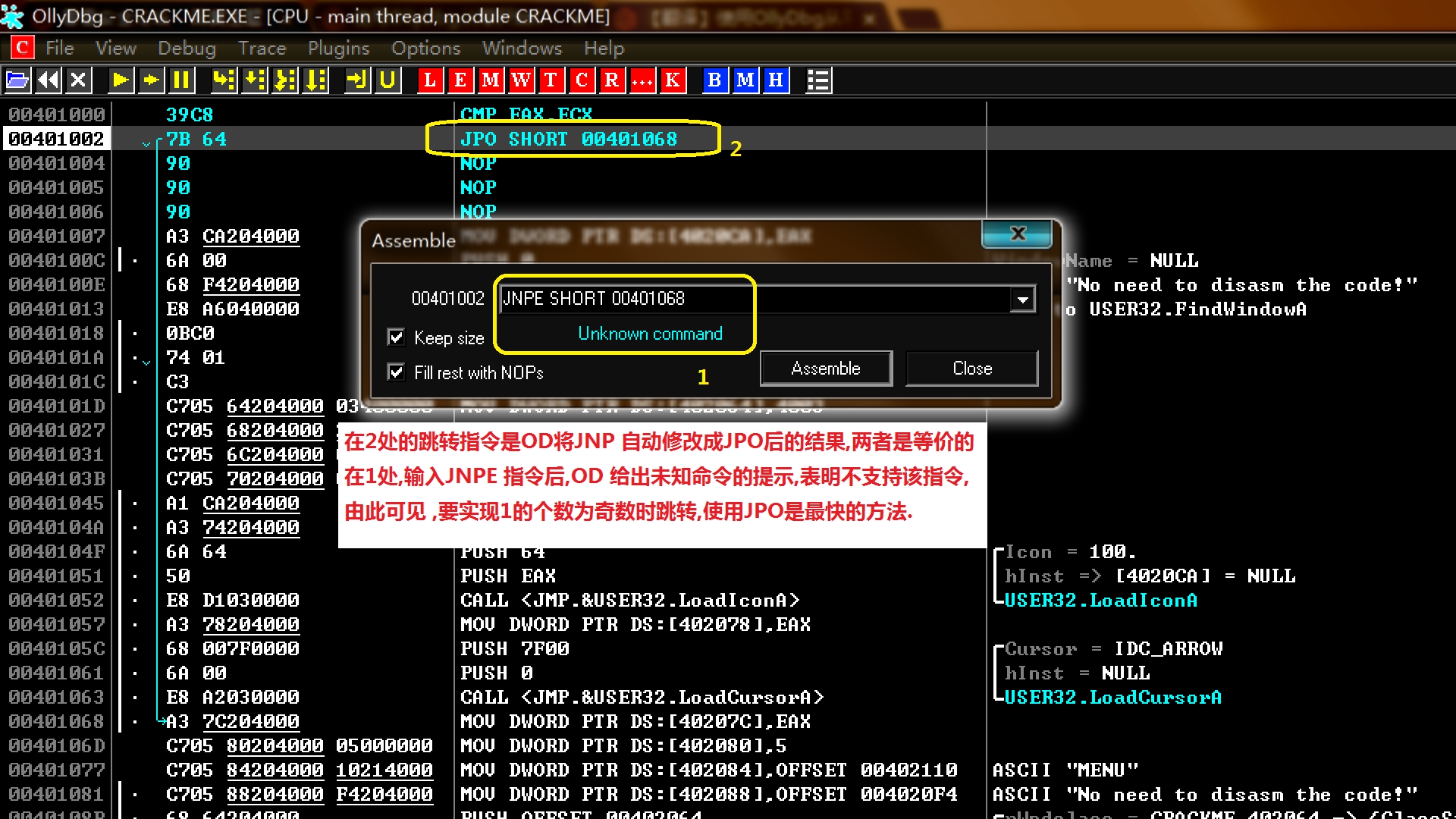Expand the assemble command history dropdown

pyautogui.click(x=1023, y=299)
